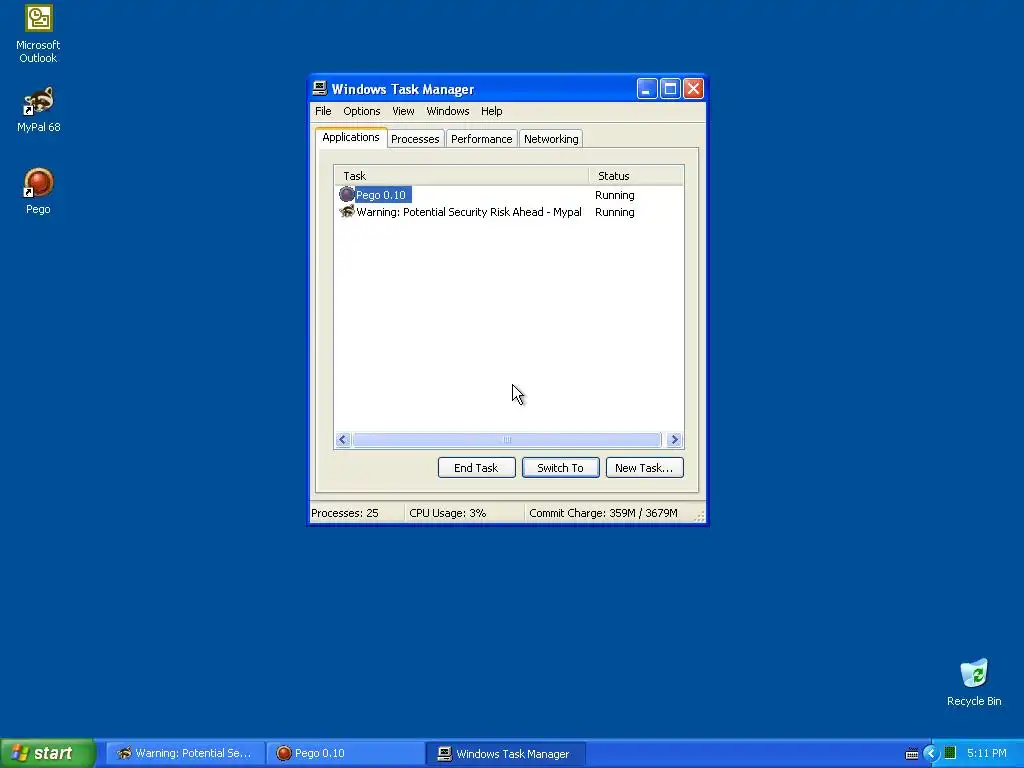
Task: Click the Pego 0.10 task icon in list
Action: pyautogui.click(x=346, y=195)
